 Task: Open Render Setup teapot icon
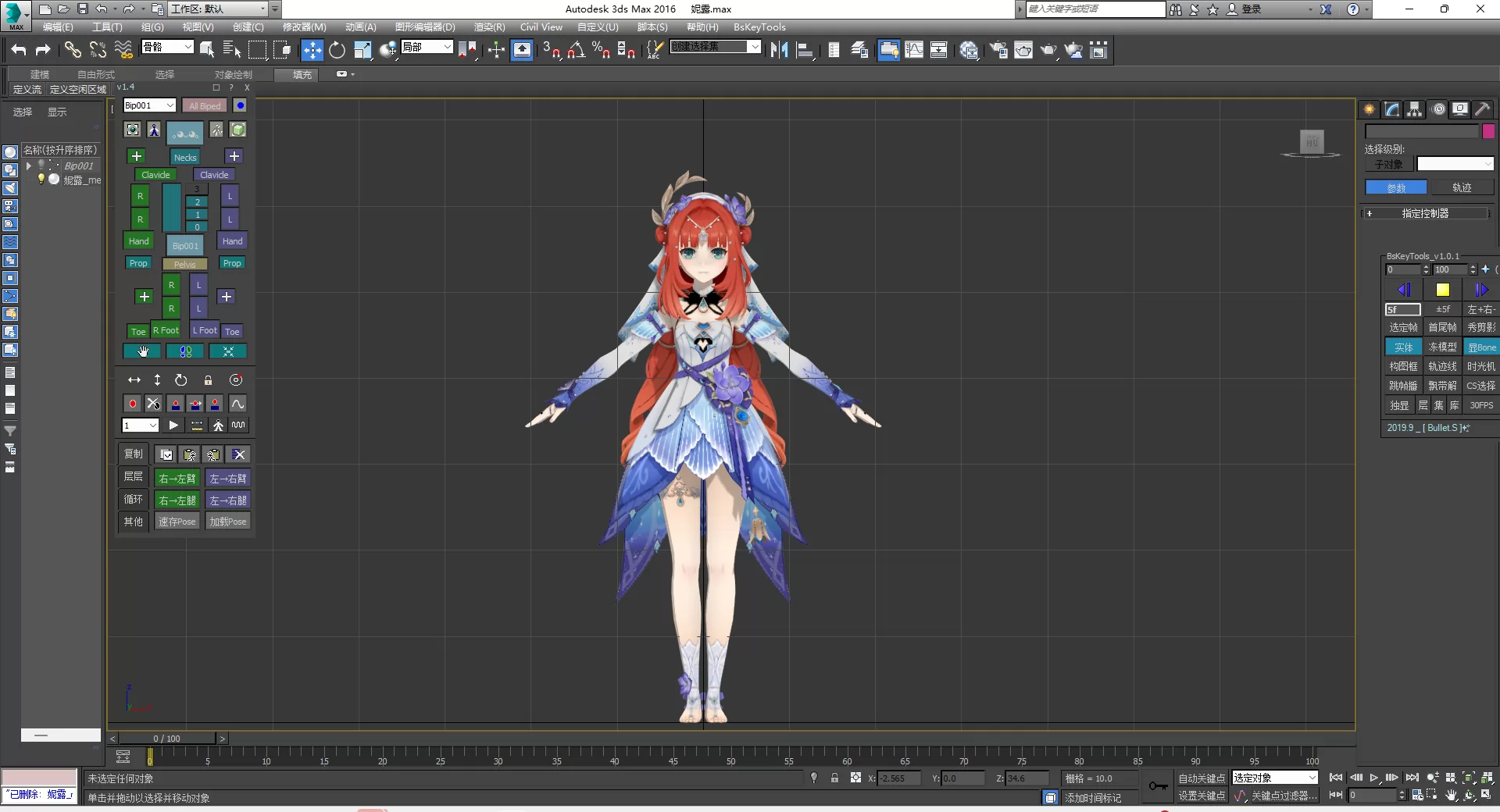[x=998, y=50]
